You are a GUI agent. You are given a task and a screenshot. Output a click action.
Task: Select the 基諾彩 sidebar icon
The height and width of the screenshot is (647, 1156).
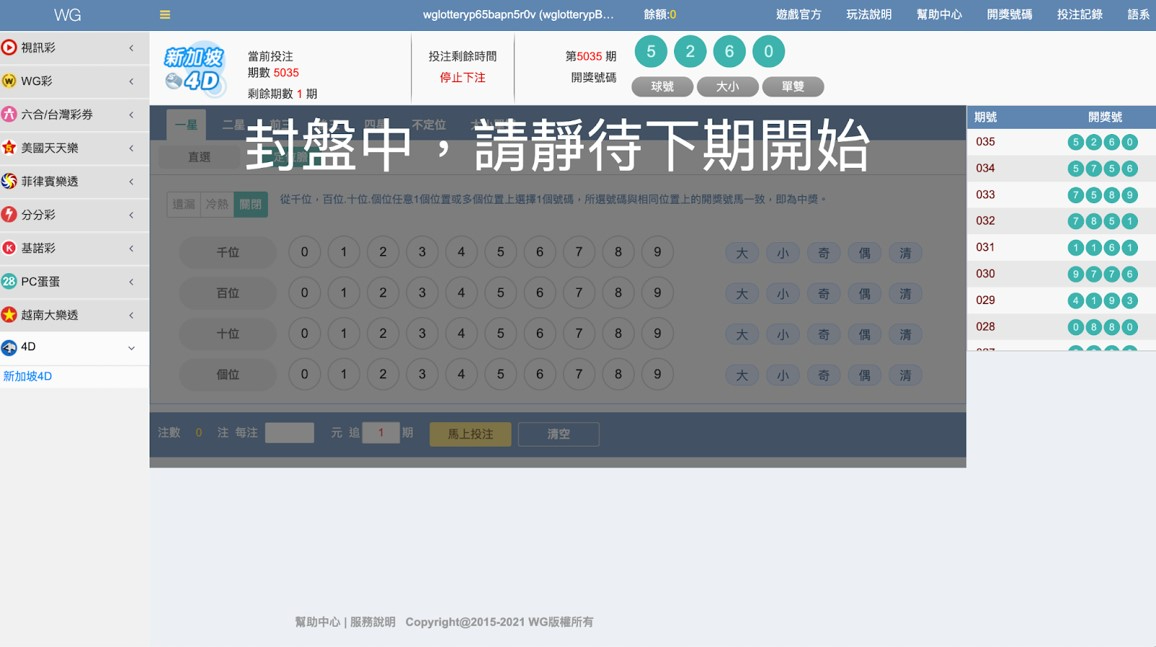[9, 248]
